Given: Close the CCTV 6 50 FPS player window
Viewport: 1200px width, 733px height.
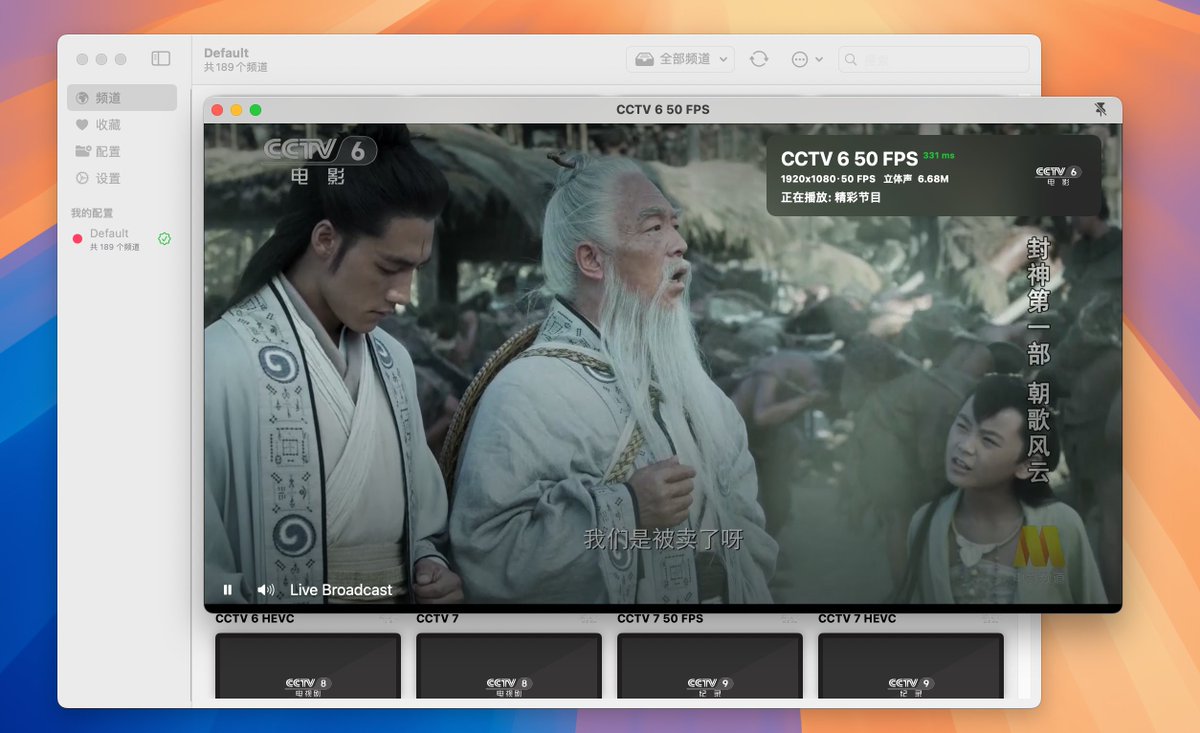Looking at the screenshot, I should (217, 110).
